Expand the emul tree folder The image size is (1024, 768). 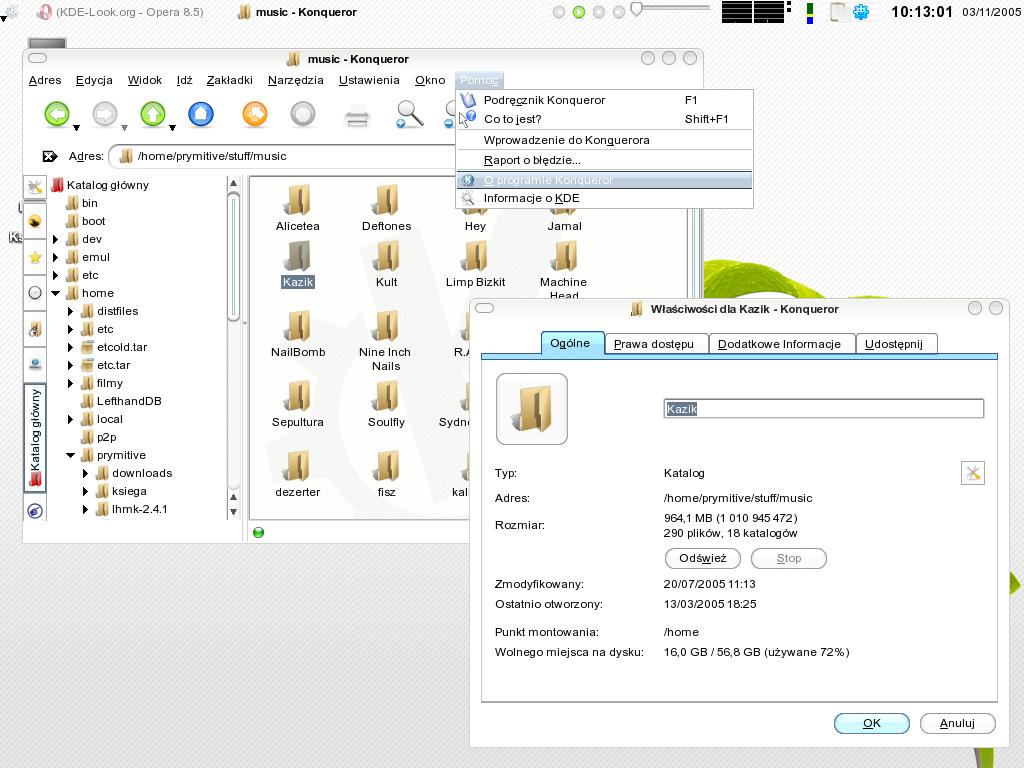click(x=56, y=257)
